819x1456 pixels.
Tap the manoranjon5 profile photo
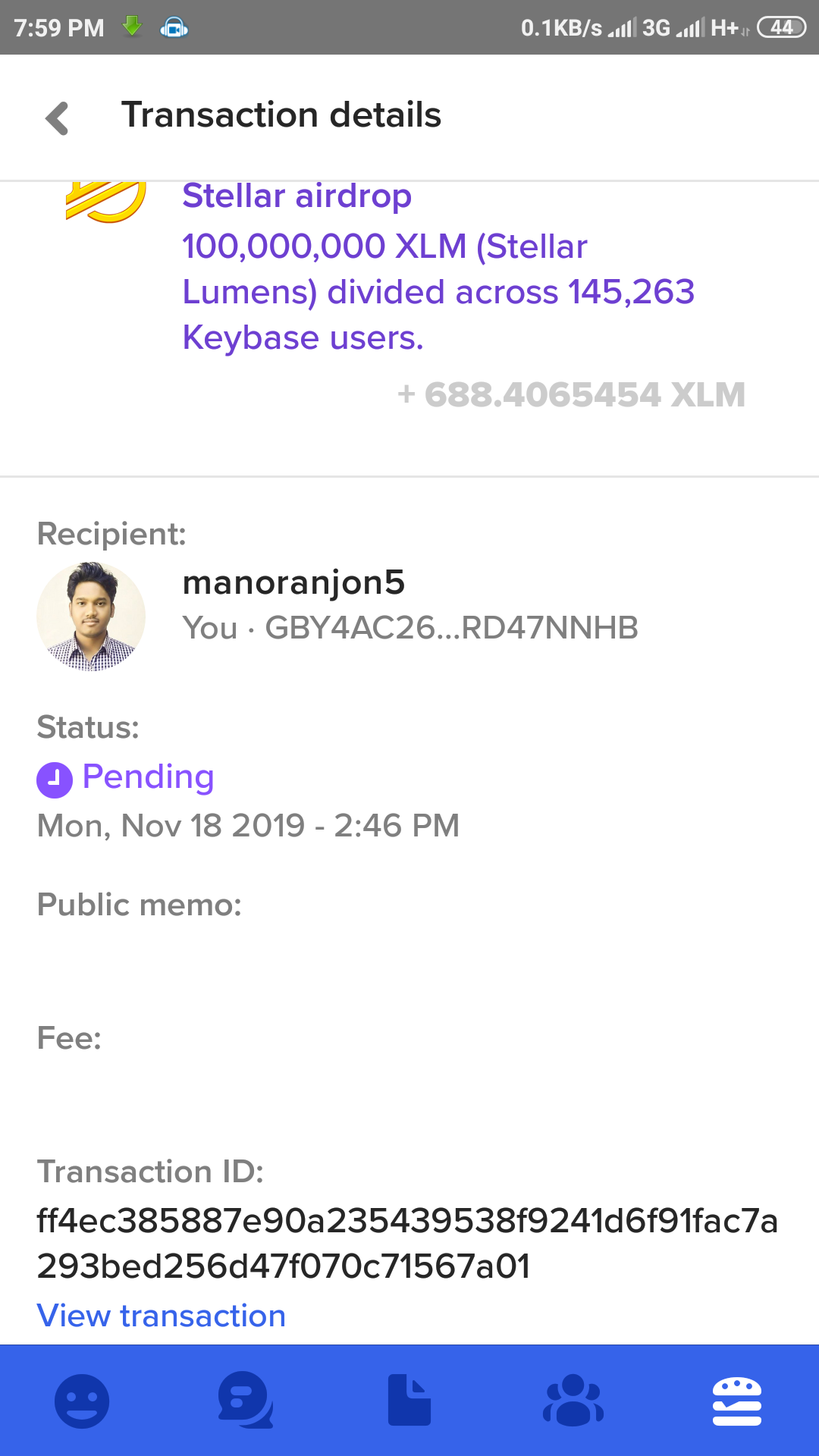[x=91, y=617]
